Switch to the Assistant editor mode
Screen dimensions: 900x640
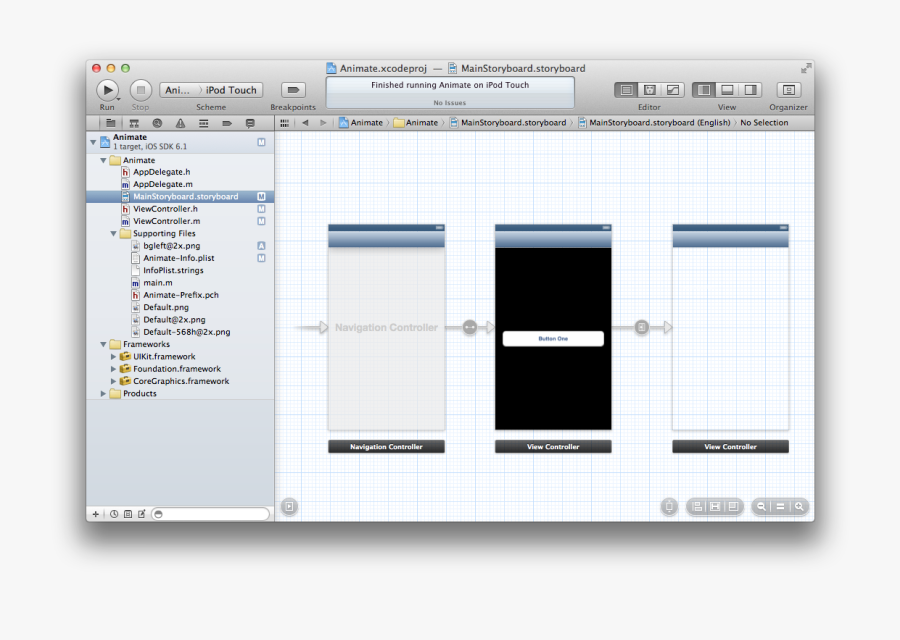[649, 89]
